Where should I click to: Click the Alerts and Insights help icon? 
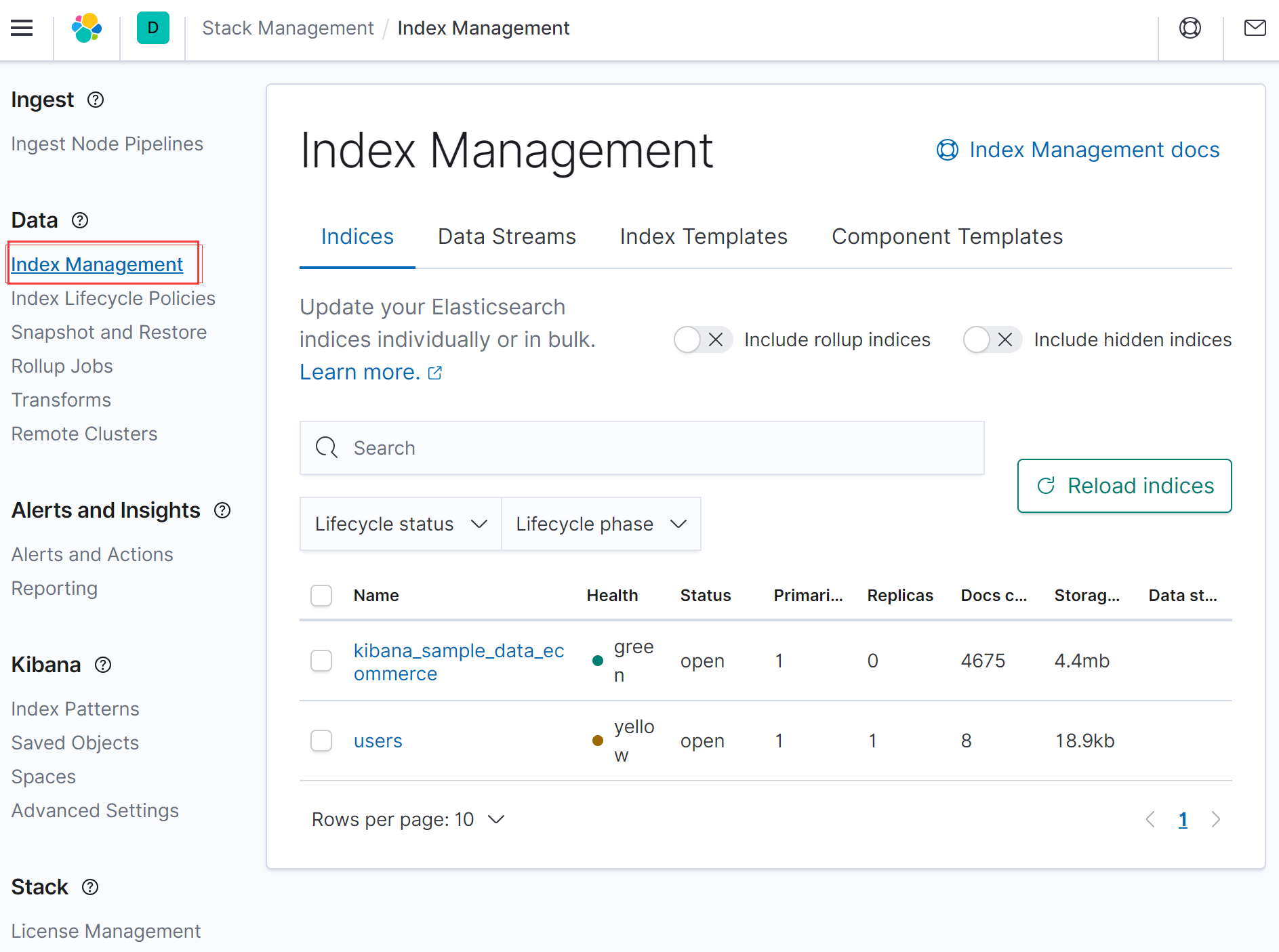pyautogui.click(x=222, y=511)
